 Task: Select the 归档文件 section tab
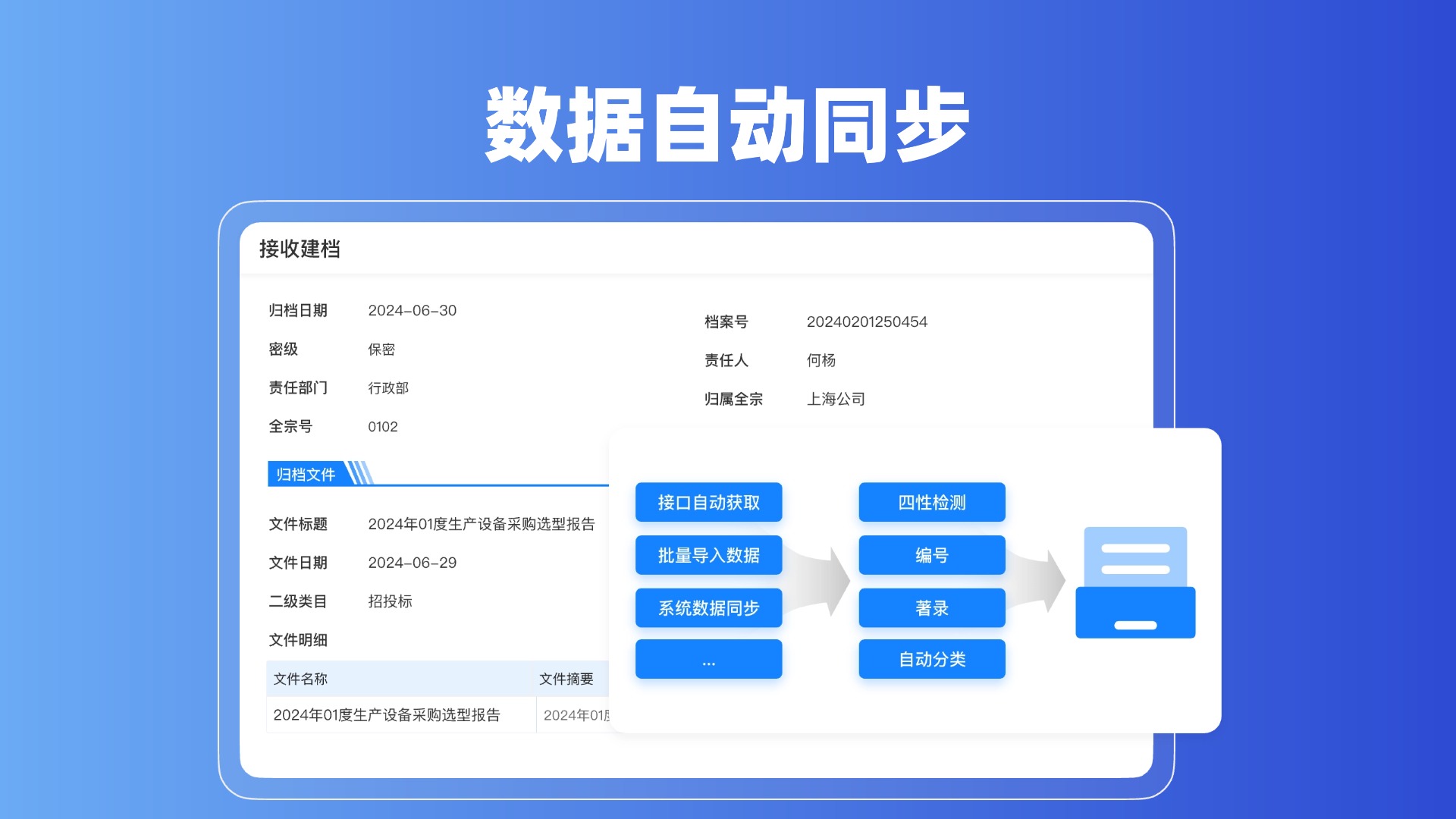[306, 474]
